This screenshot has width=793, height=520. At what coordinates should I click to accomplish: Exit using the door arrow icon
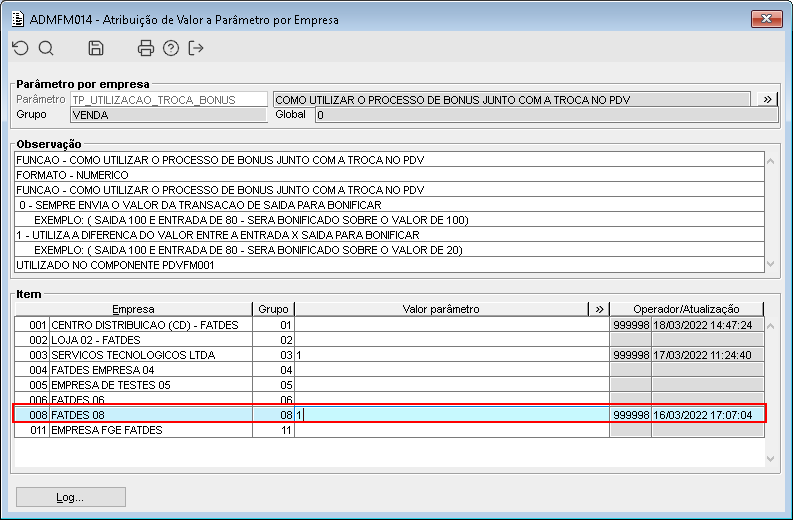(196, 48)
